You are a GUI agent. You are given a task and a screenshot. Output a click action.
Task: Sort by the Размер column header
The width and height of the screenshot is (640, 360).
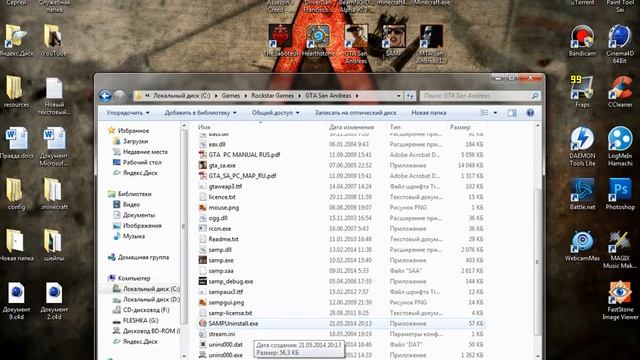[x=460, y=127]
